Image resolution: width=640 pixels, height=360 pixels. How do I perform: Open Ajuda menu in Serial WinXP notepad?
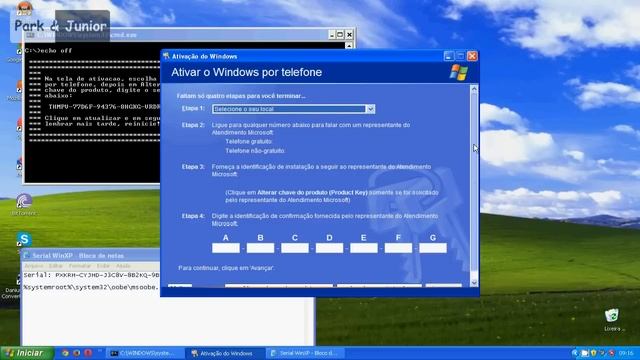click(x=123, y=266)
